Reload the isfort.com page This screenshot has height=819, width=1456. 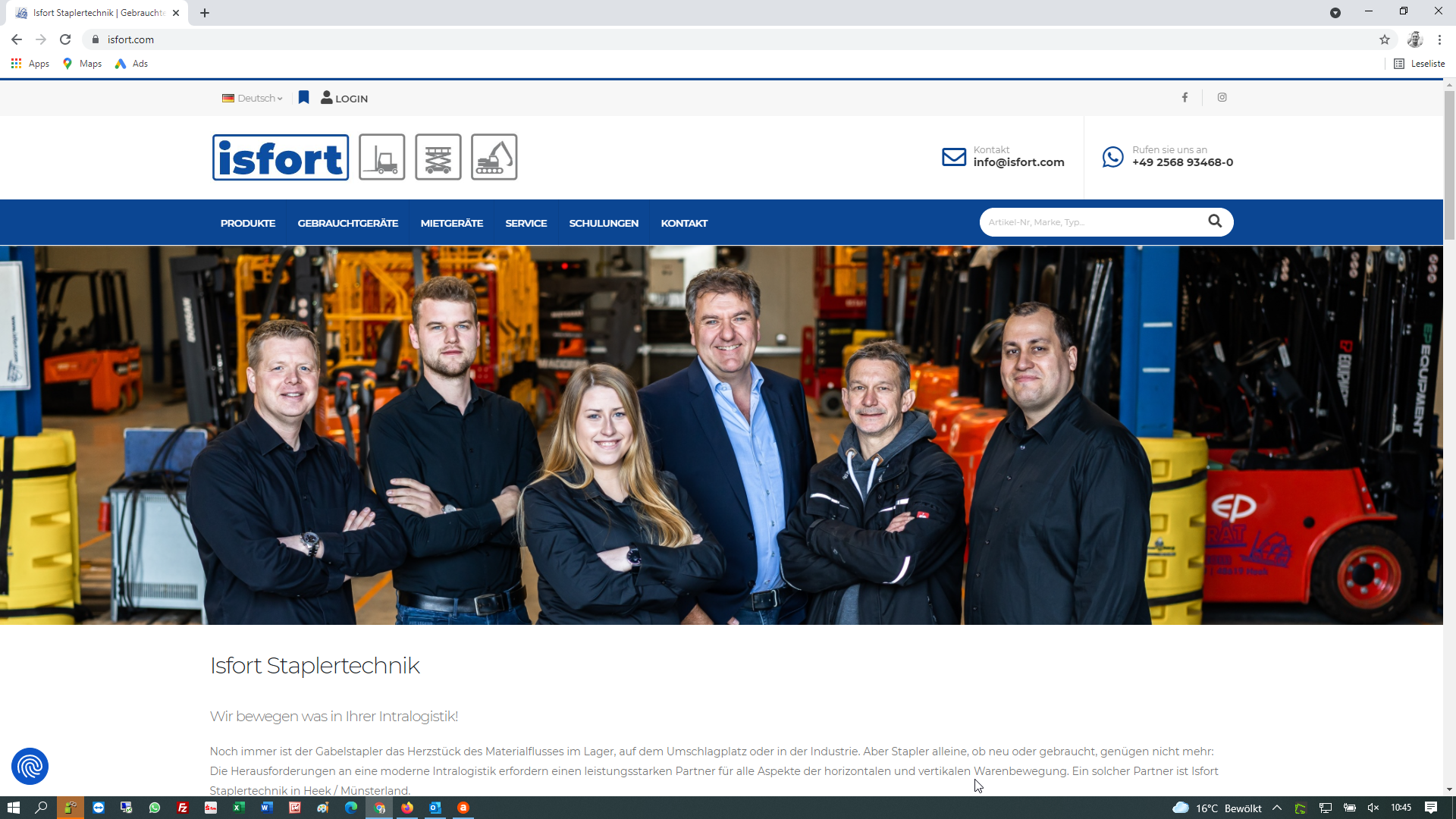(65, 39)
